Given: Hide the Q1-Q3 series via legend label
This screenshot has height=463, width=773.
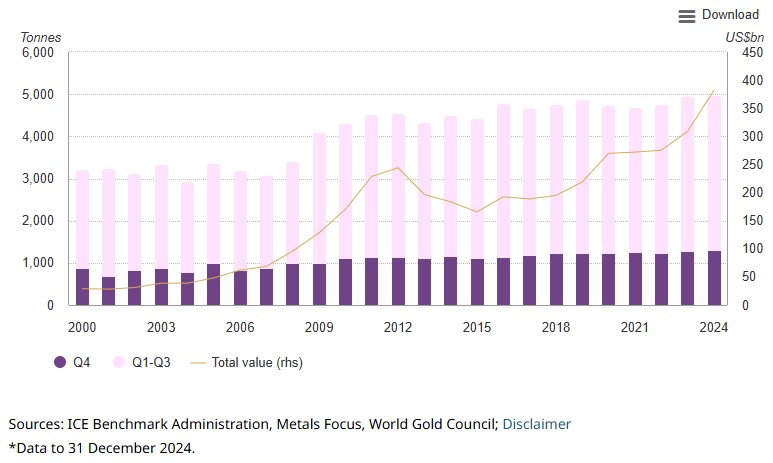Looking at the screenshot, I should [148, 363].
